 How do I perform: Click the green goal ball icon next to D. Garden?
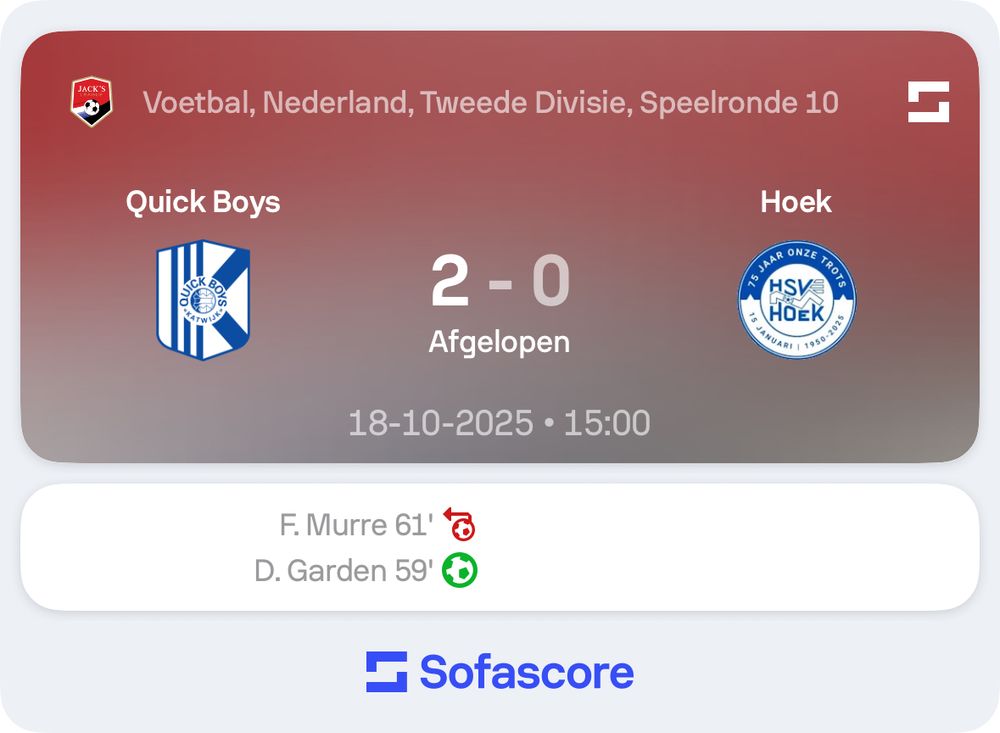pyautogui.click(x=459, y=570)
